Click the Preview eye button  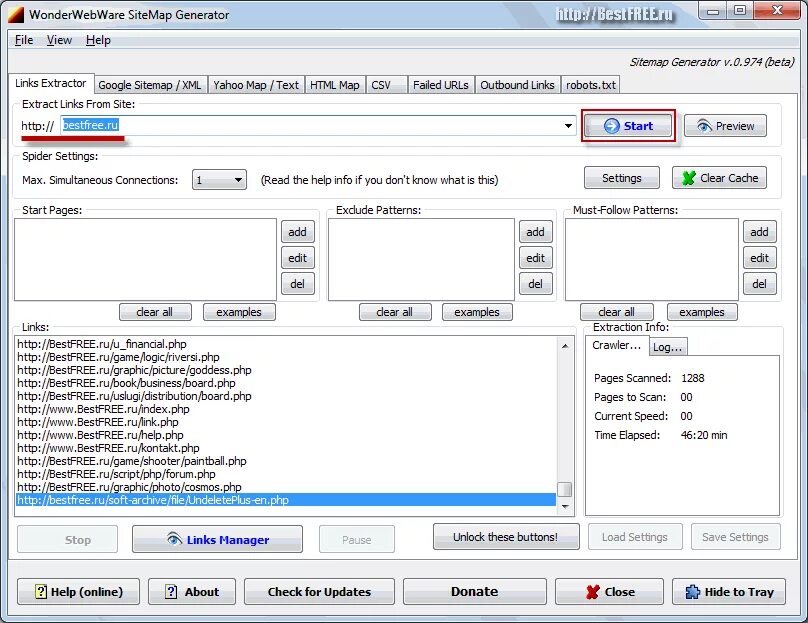coord(725,126)
